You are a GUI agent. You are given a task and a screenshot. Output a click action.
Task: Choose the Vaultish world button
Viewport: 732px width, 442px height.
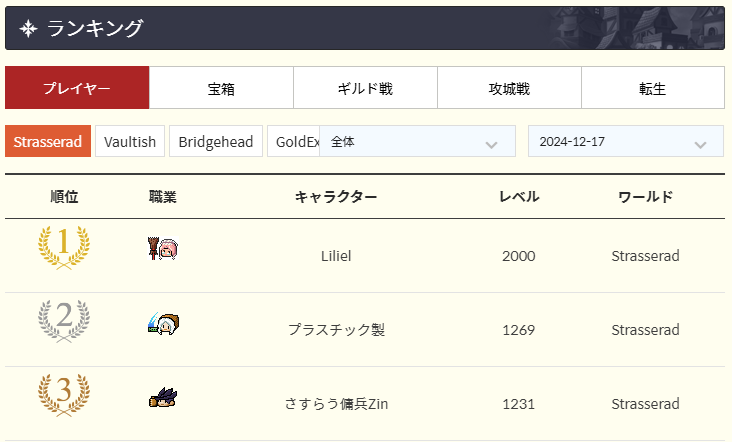click(130, 141)
